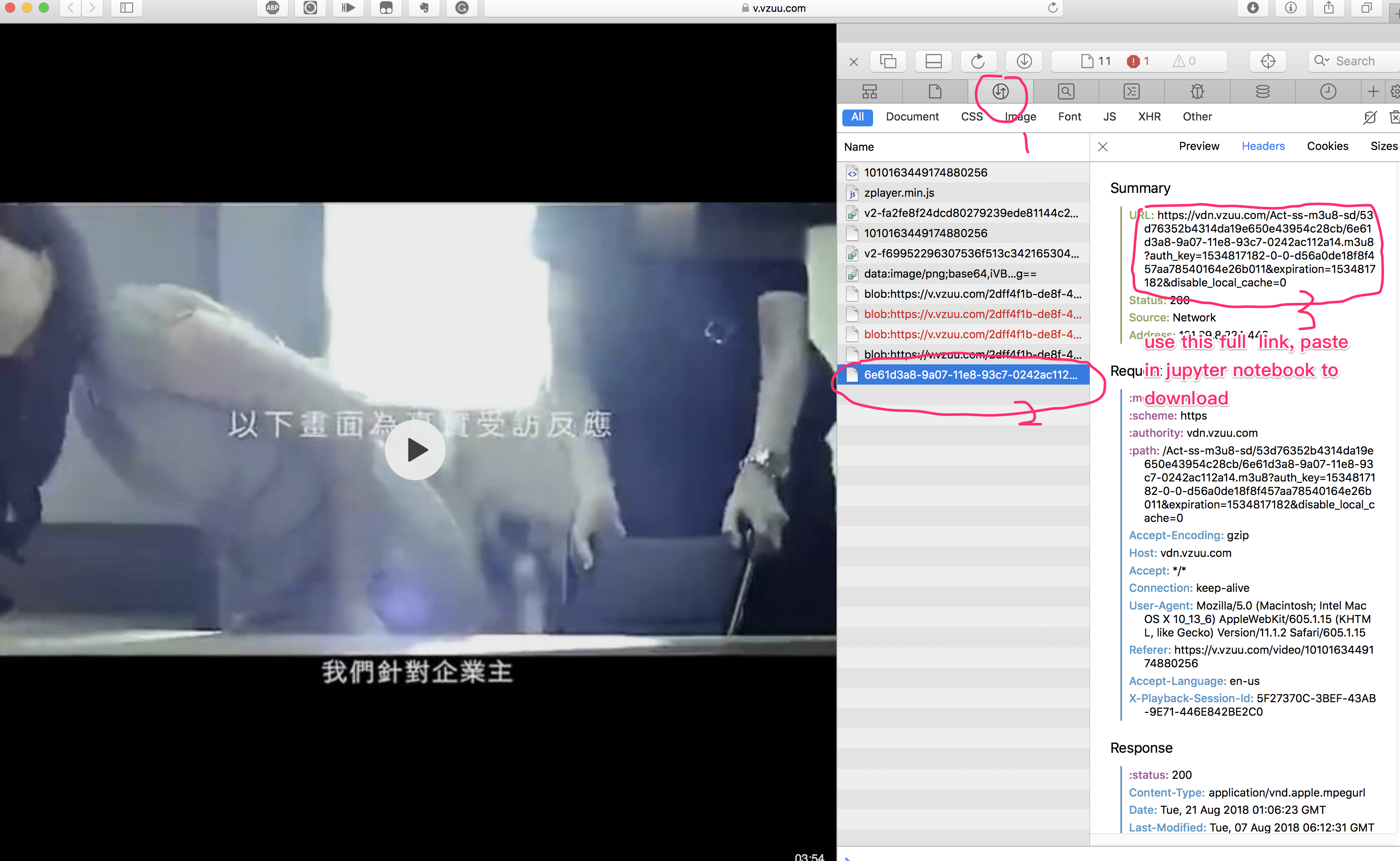Toggle the All resource filter
The width and height of the screenshot is (1400, 861).
click(x=858, y=117)
